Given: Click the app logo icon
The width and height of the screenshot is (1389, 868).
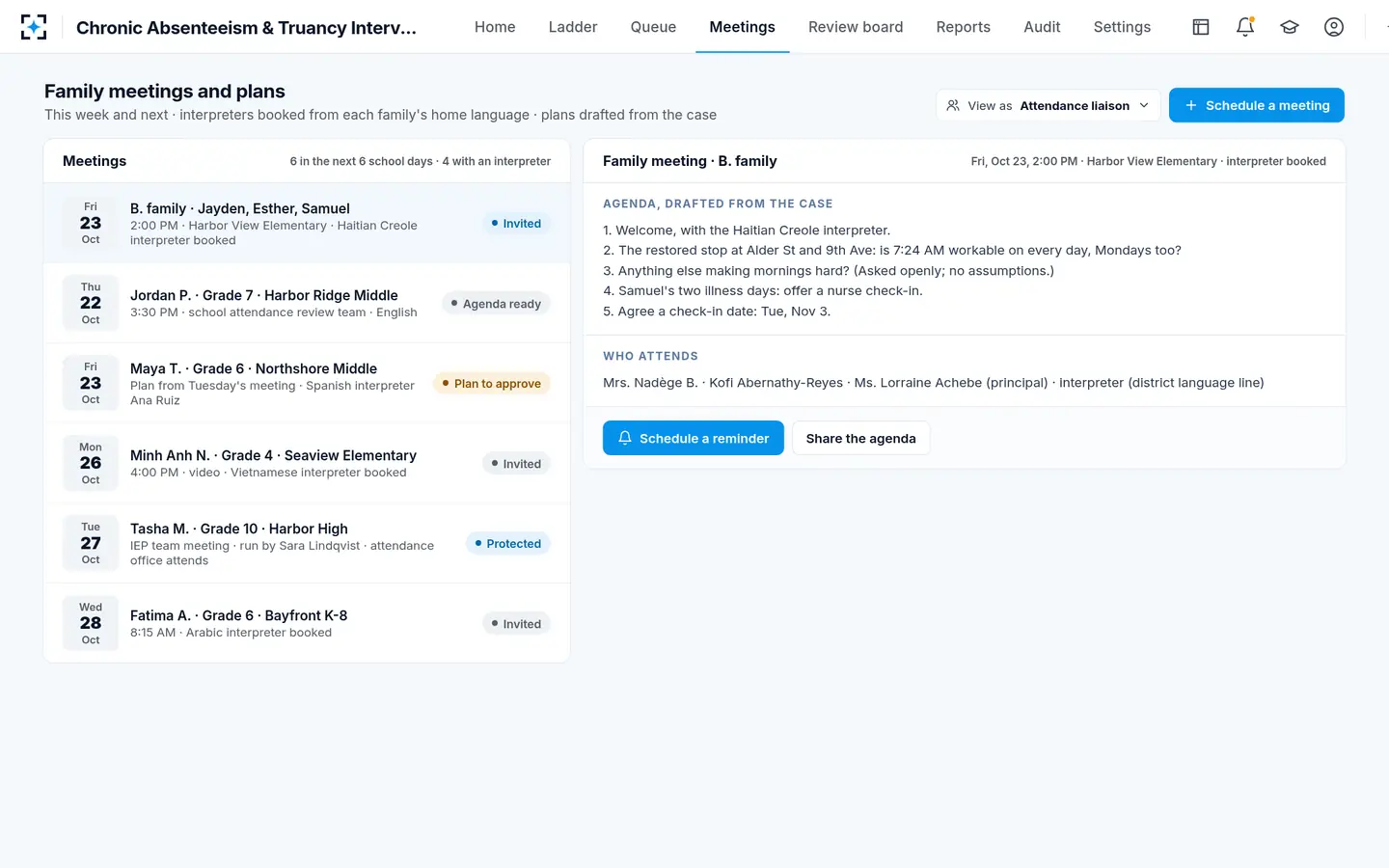Looking at the screenshot, I should coord(34,27).
